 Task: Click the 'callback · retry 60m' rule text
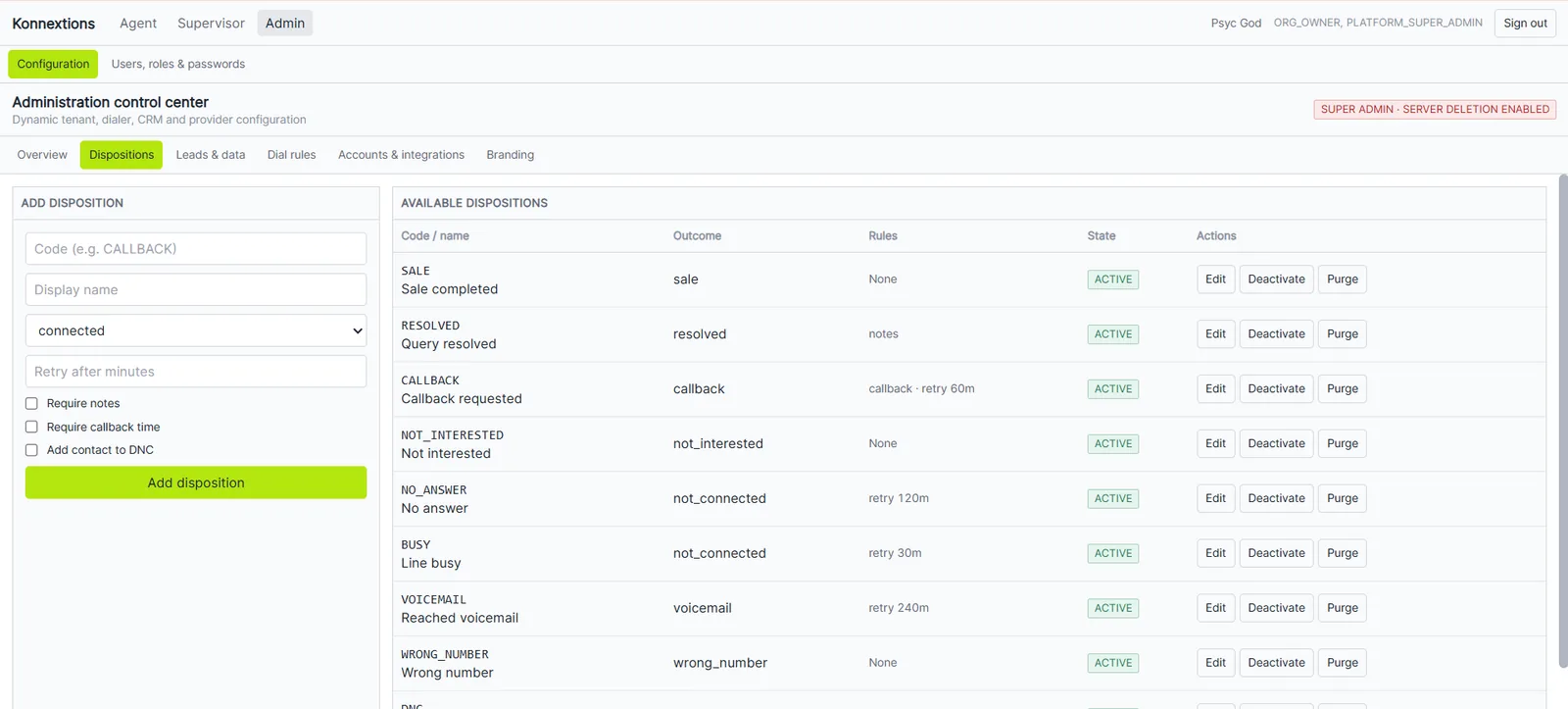pos(921,389)
